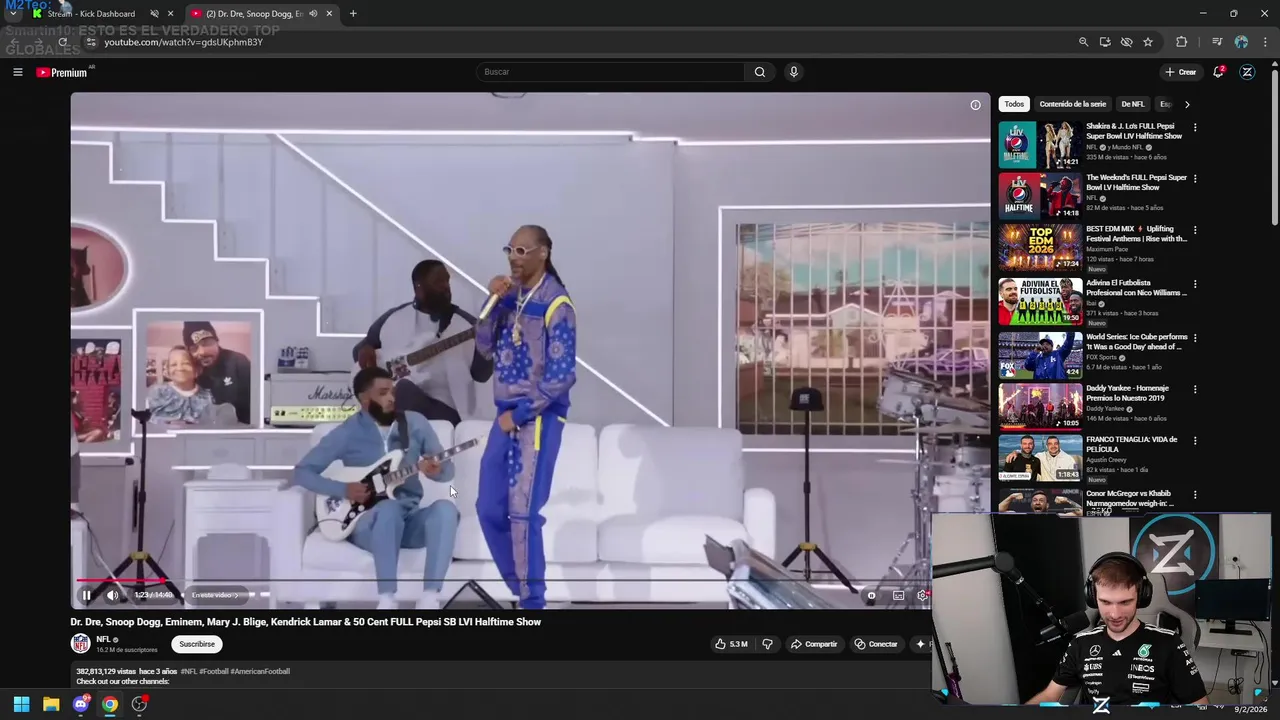Open the account avatar menu
The width and height of the screenshot is (1280, 720).
pyautogui.click(x=1247, y=72)
